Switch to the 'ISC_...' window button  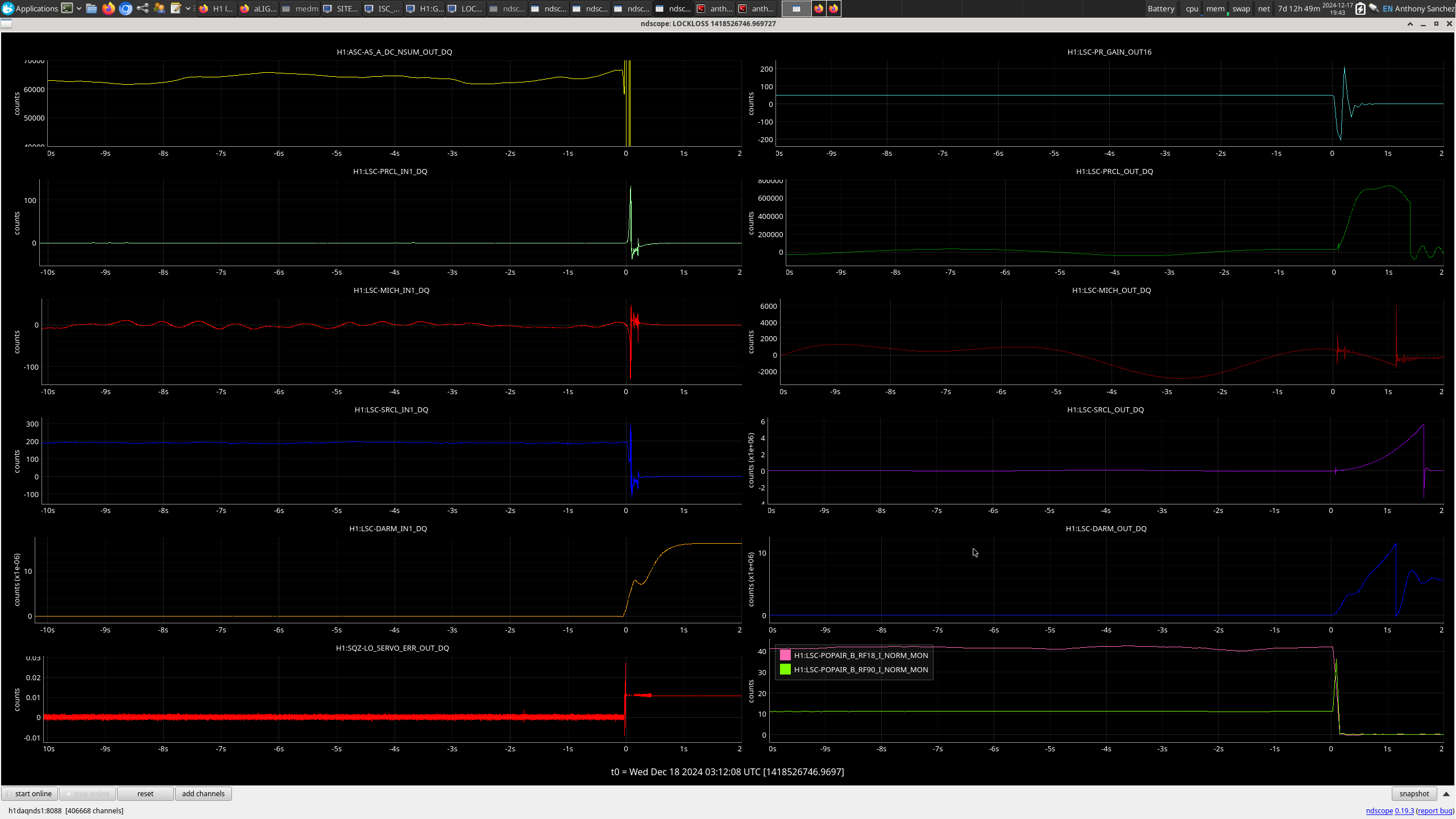click(383, 9)
